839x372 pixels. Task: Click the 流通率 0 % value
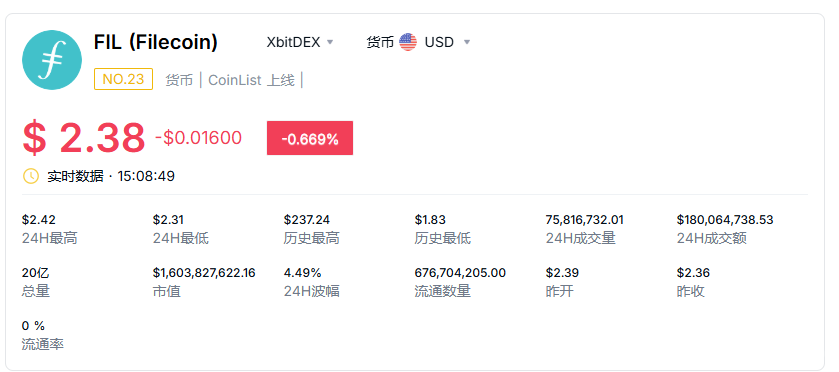[33, 326]
